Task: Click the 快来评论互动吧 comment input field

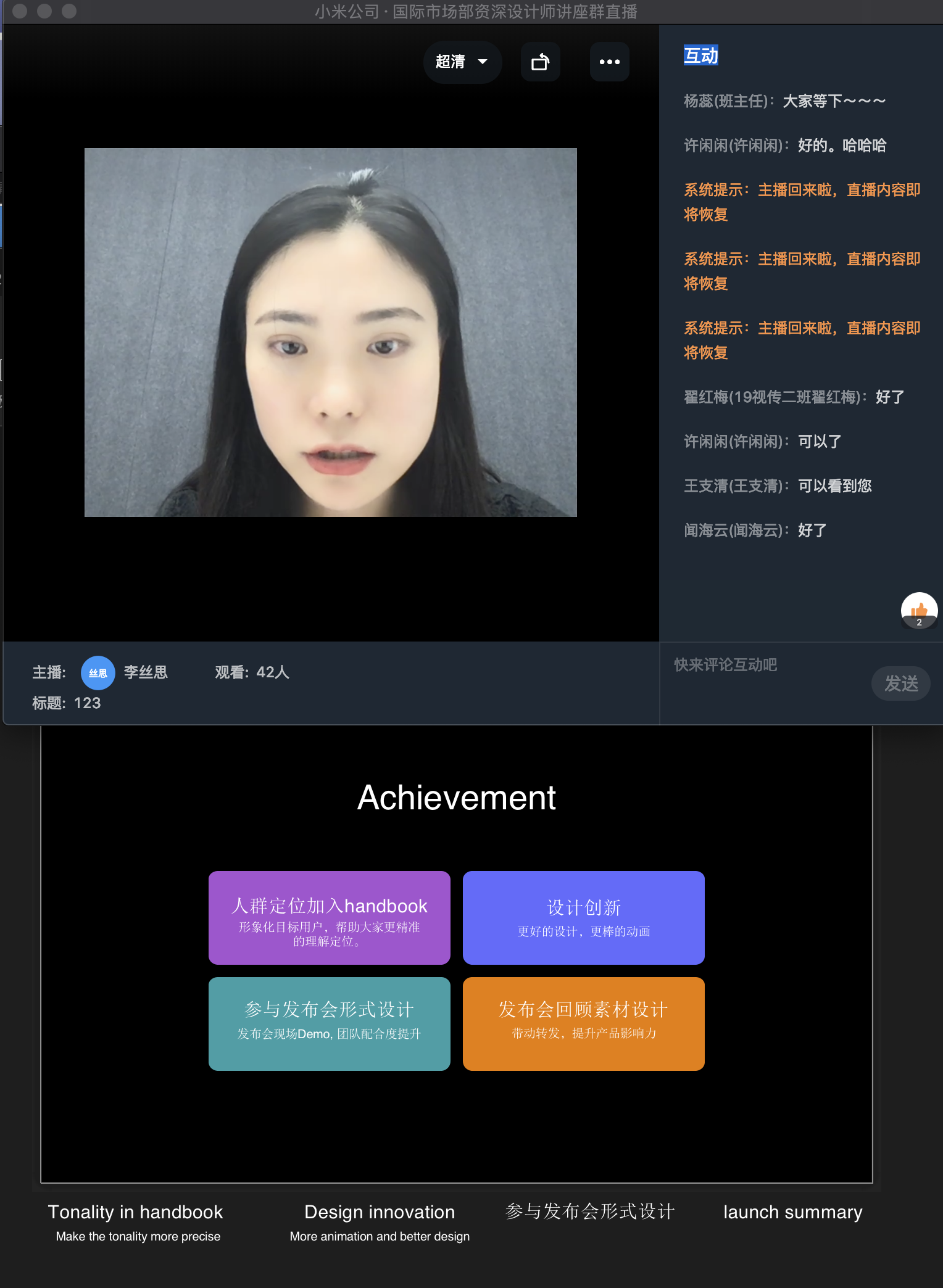Action: 765,666
